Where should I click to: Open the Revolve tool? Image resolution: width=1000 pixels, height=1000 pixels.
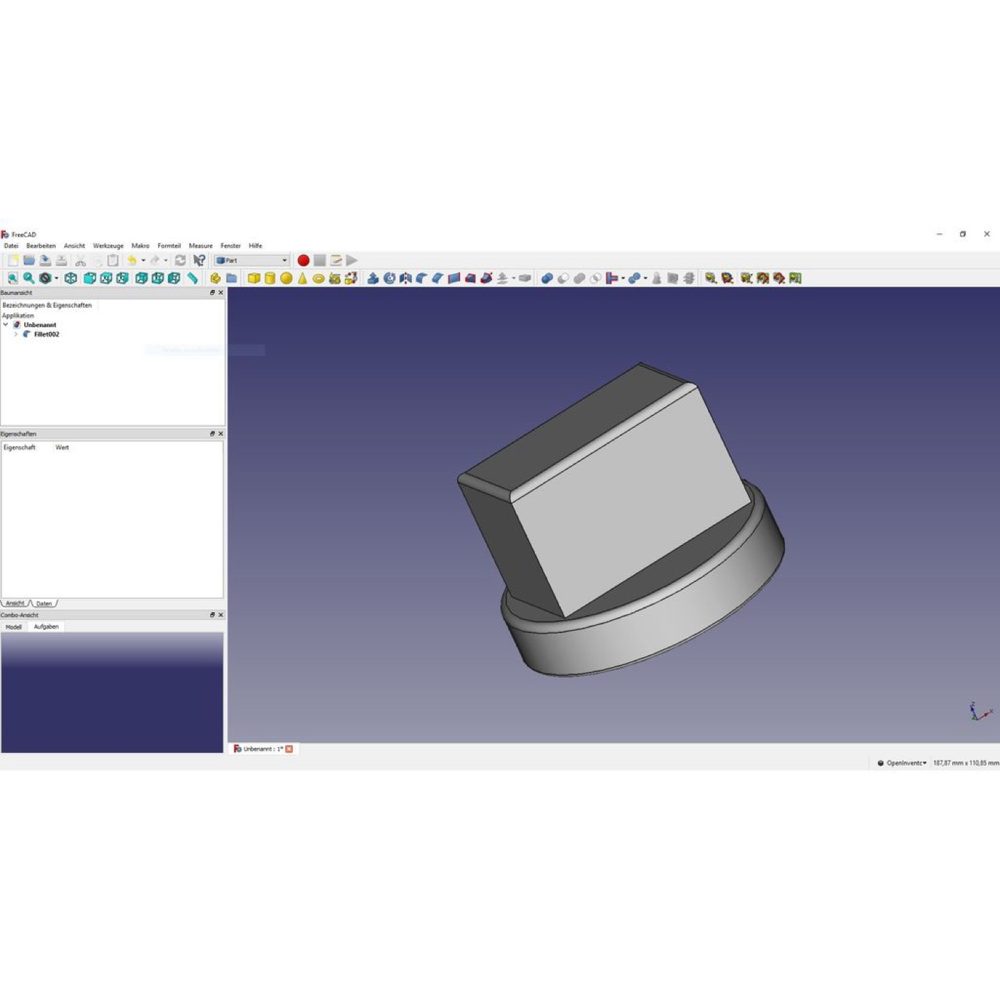tap(389, 278)
